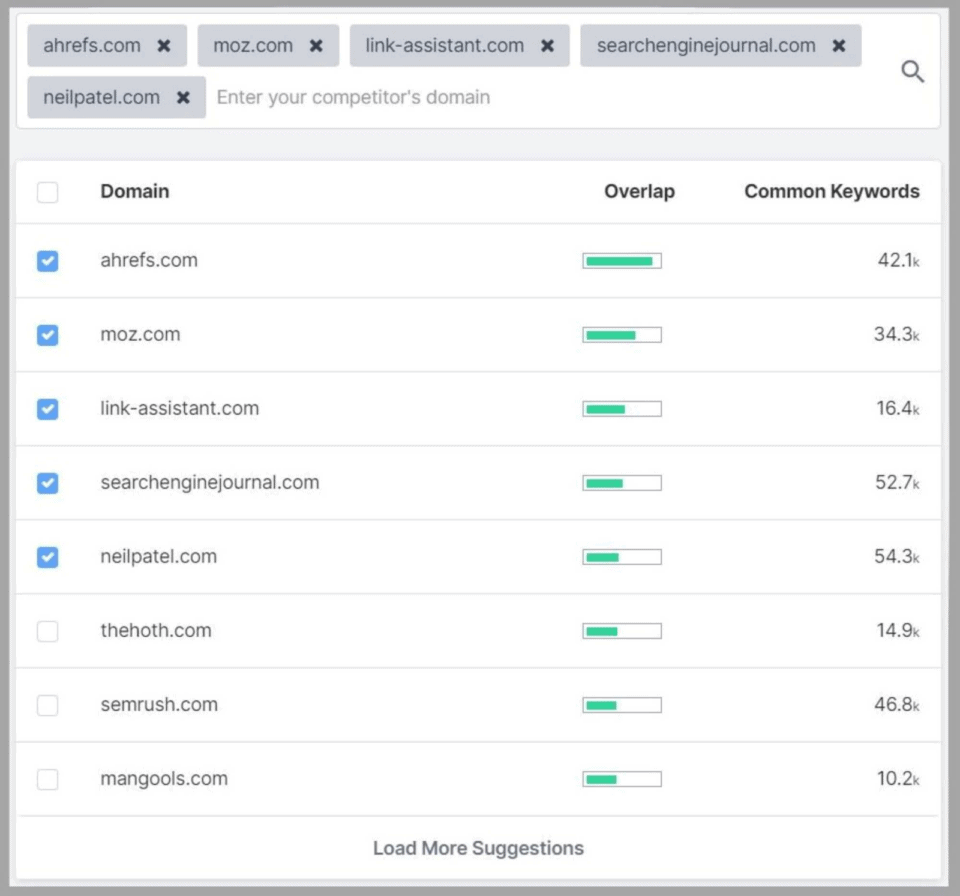
Task: Click Load More Suggestions
Action: 478,848
